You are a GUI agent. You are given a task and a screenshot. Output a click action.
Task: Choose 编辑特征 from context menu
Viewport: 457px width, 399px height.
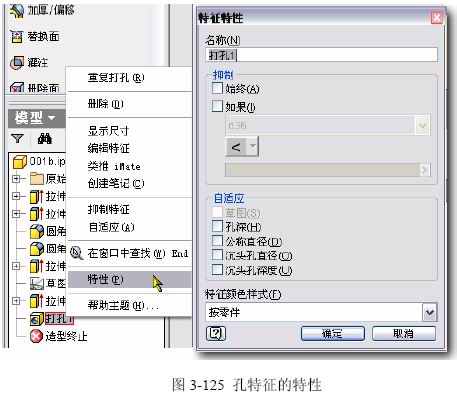click(130, 148)
